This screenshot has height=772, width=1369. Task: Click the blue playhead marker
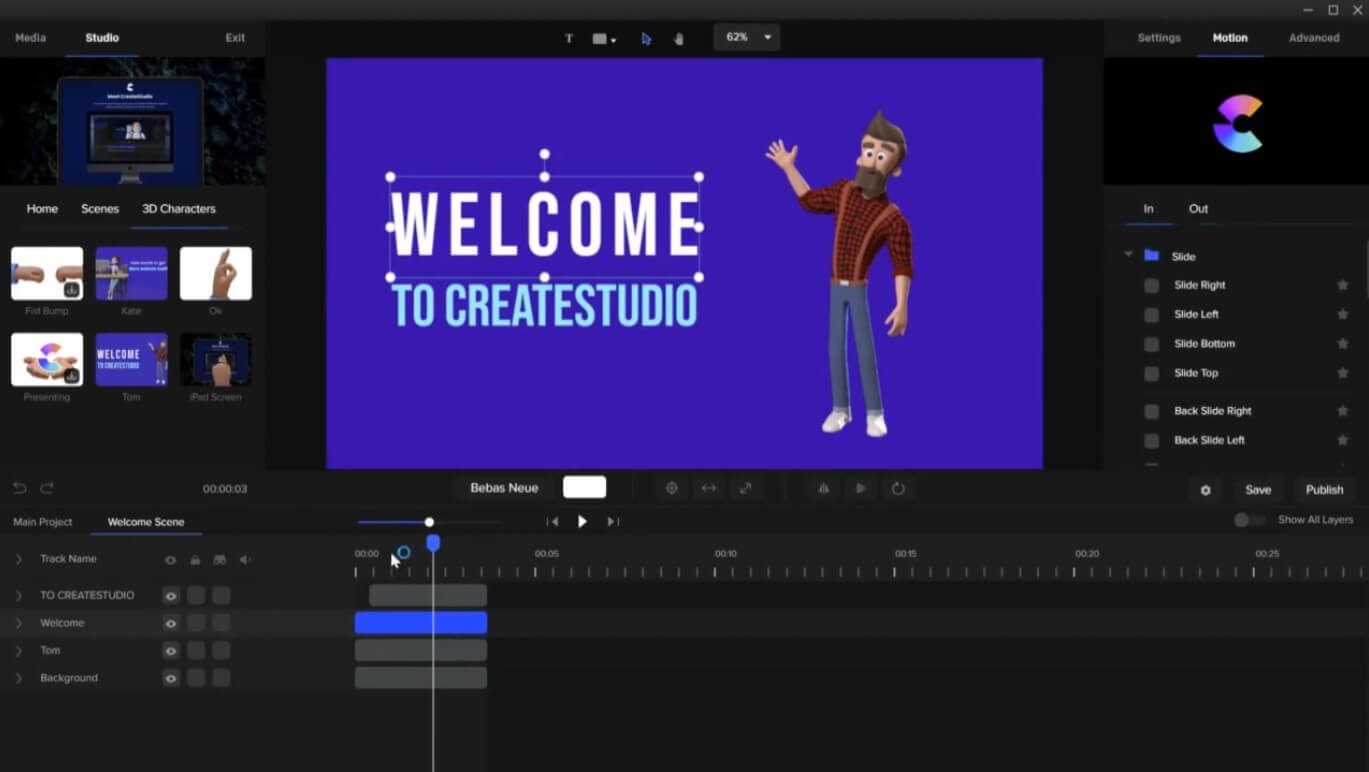pos(433,543)
